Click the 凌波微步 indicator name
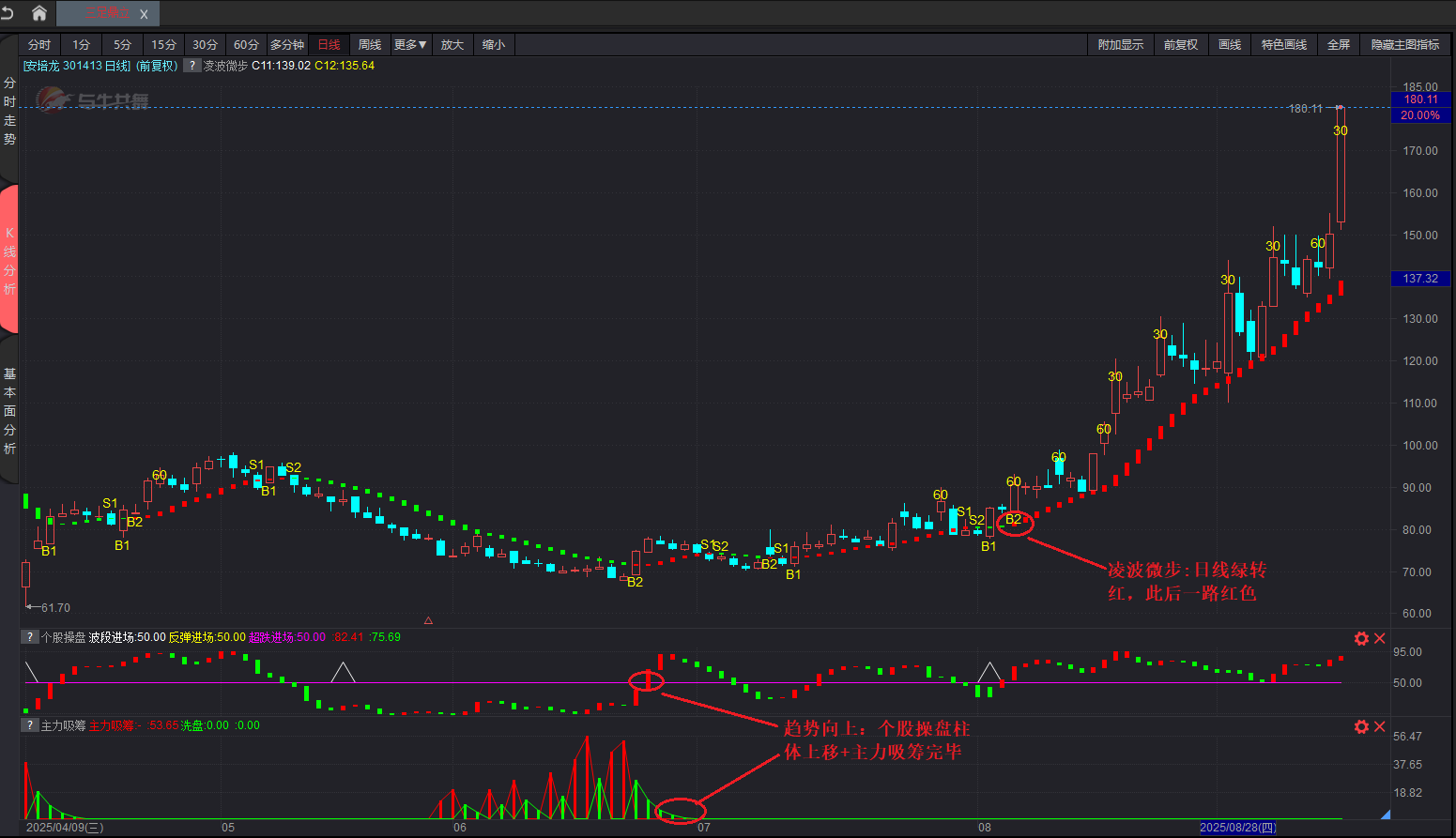The image size is (1456, 838). [225, 66]
